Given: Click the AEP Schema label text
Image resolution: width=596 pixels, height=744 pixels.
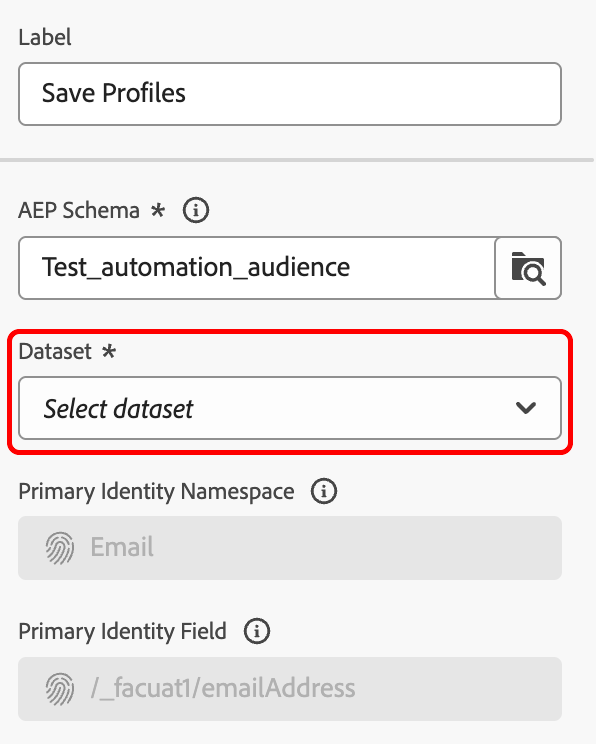Looking at the screenshot, I should [x=79, y=210].
